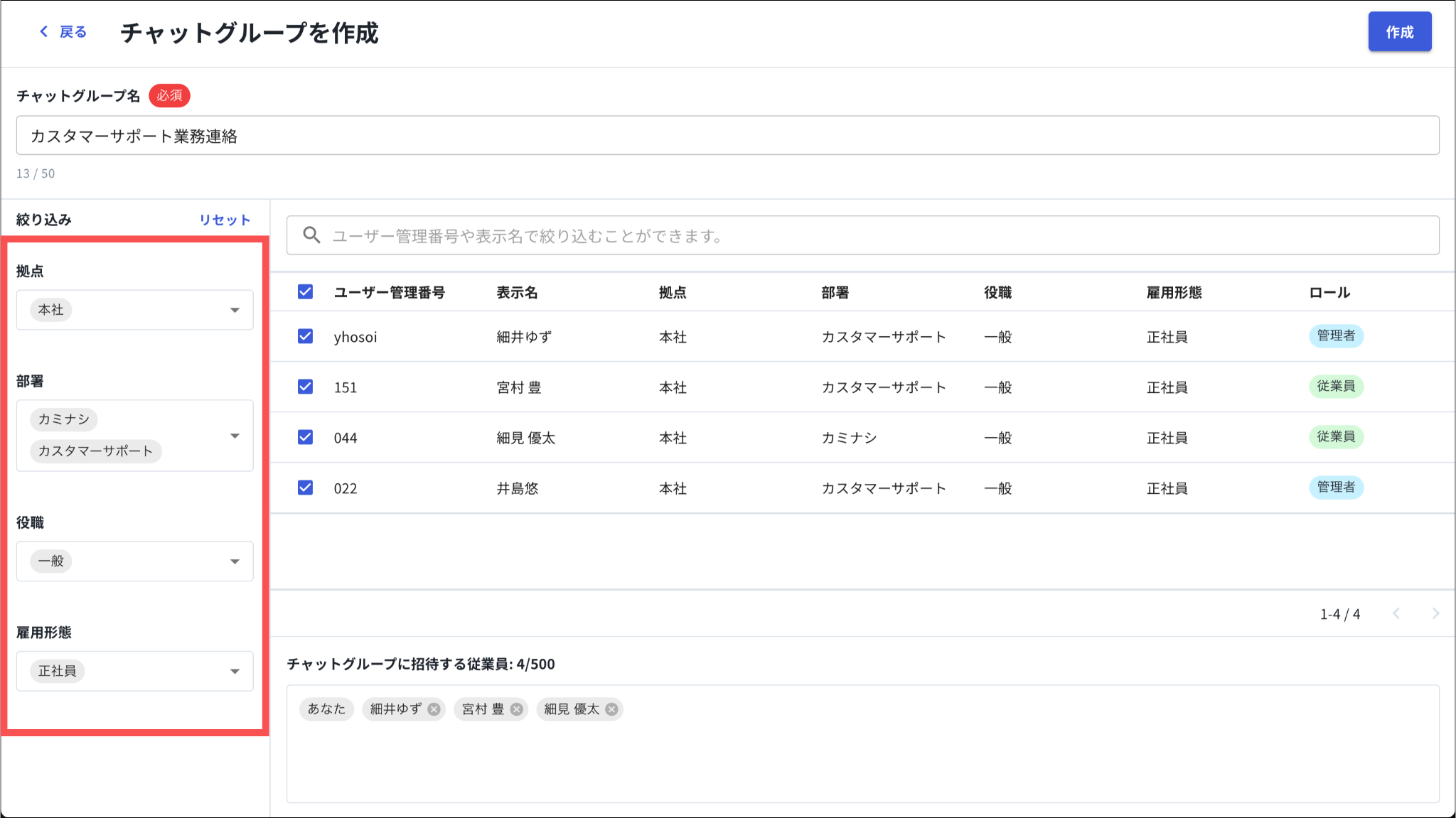Uncheck the yhosoi user row checkbox
The height and width of the screenshot is (818, 1456).
306,336
